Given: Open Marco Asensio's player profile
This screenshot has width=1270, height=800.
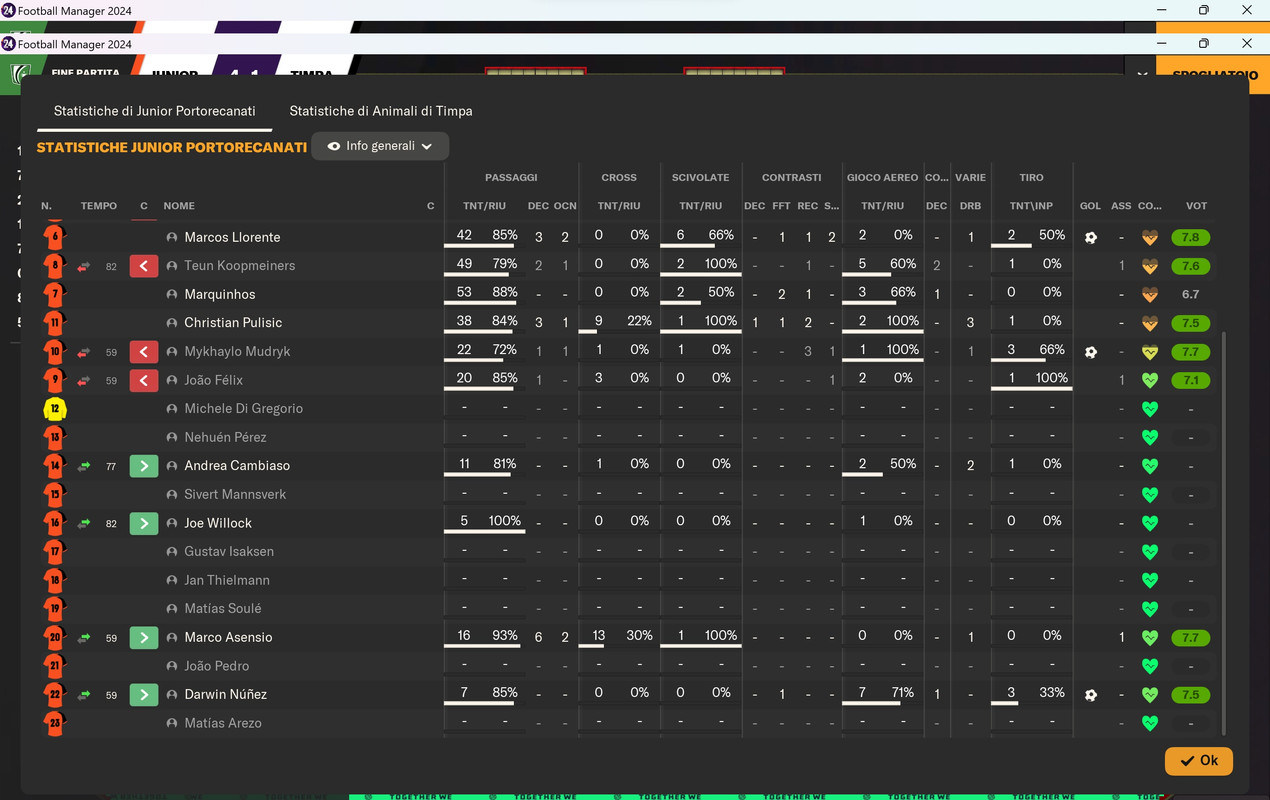Looking at the screenshot, I should 228,637.
